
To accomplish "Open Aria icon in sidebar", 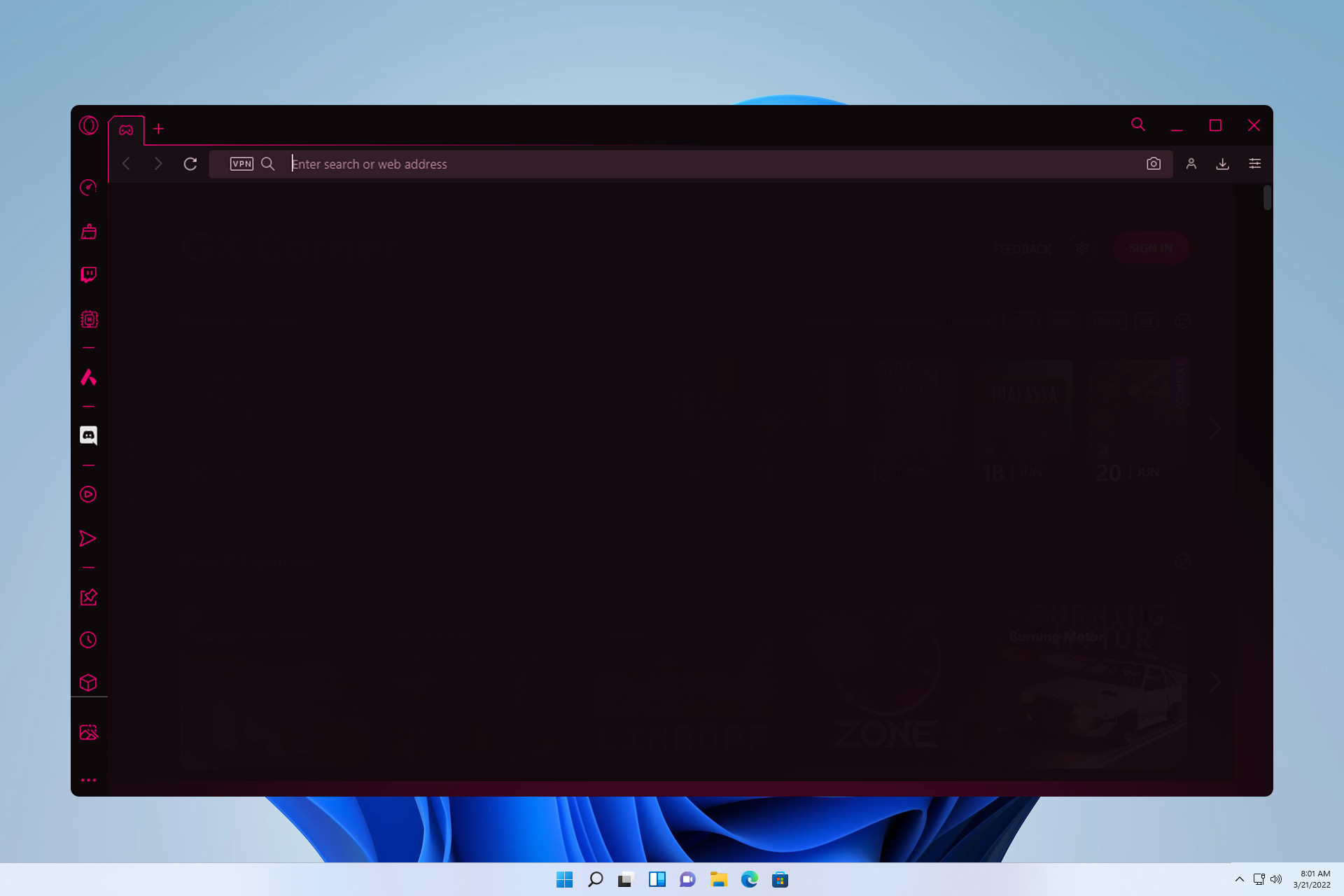I will coord(88,377).
